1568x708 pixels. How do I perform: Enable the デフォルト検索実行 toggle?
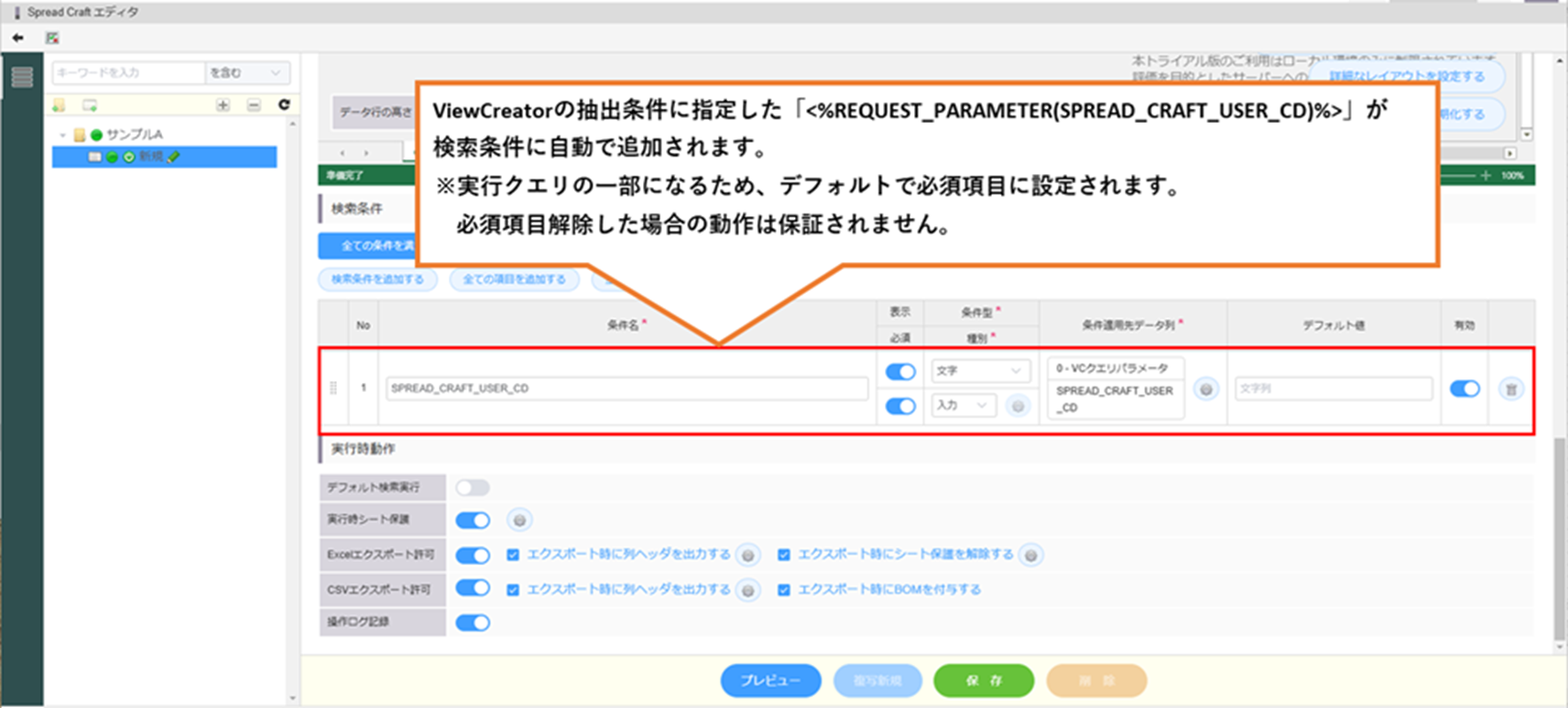pyautogui.click(x=473, y=487)
